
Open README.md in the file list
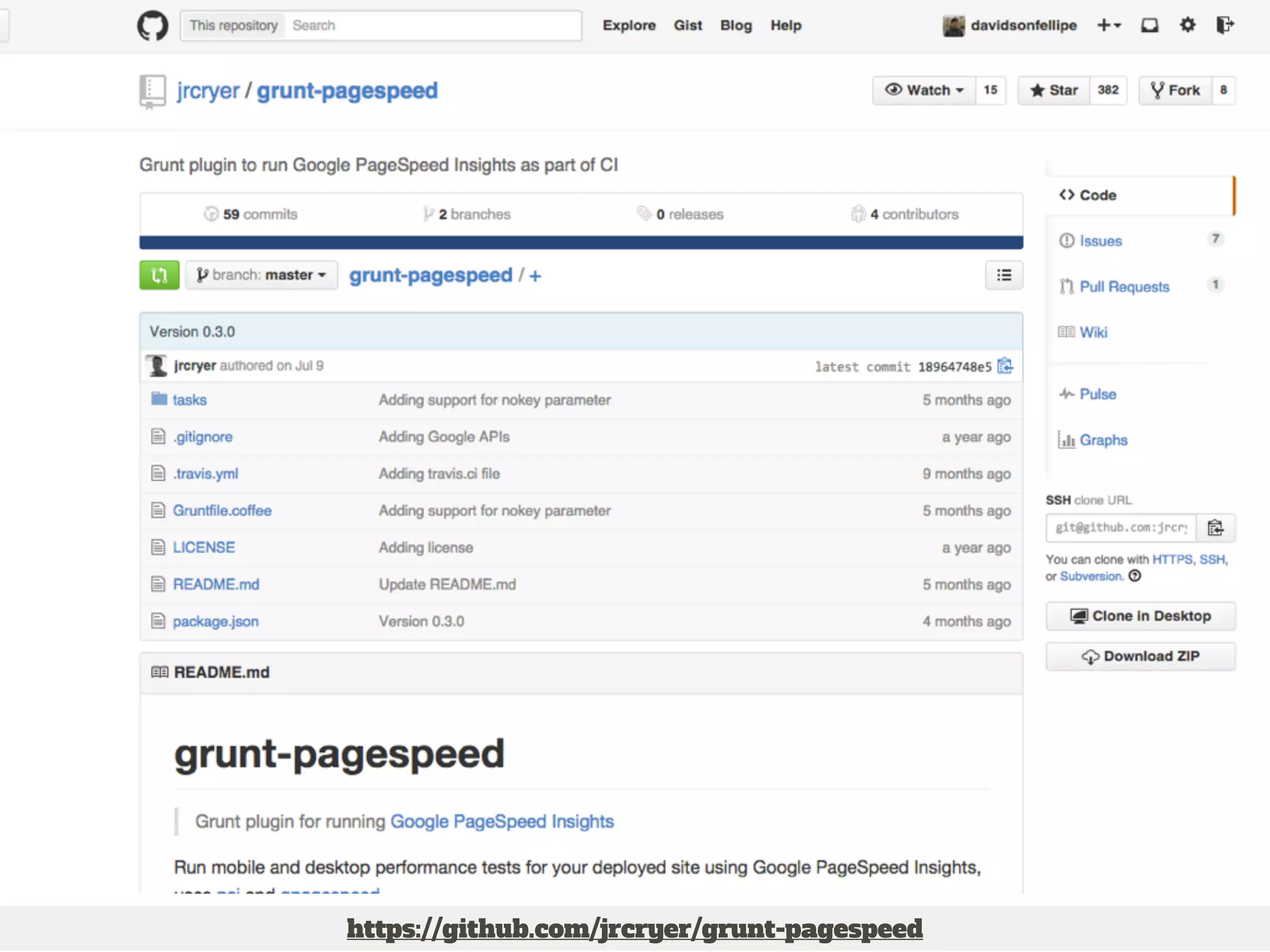click(x=216, y=584)
